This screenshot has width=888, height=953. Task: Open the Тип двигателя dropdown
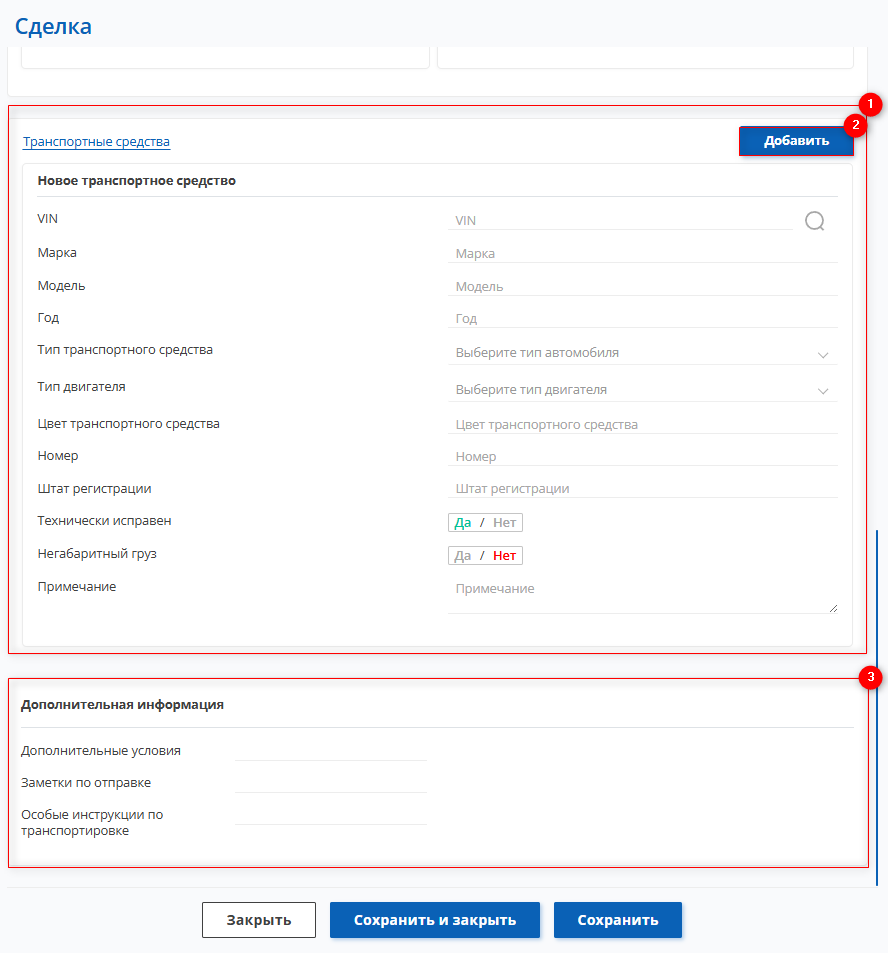pos(642,390)
